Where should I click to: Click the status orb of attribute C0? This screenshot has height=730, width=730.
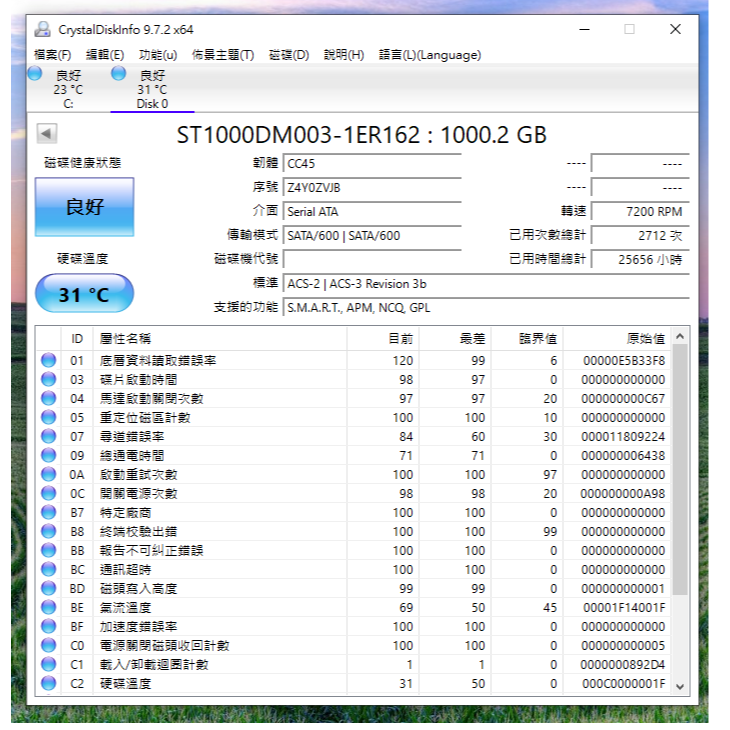pos(48,646)
